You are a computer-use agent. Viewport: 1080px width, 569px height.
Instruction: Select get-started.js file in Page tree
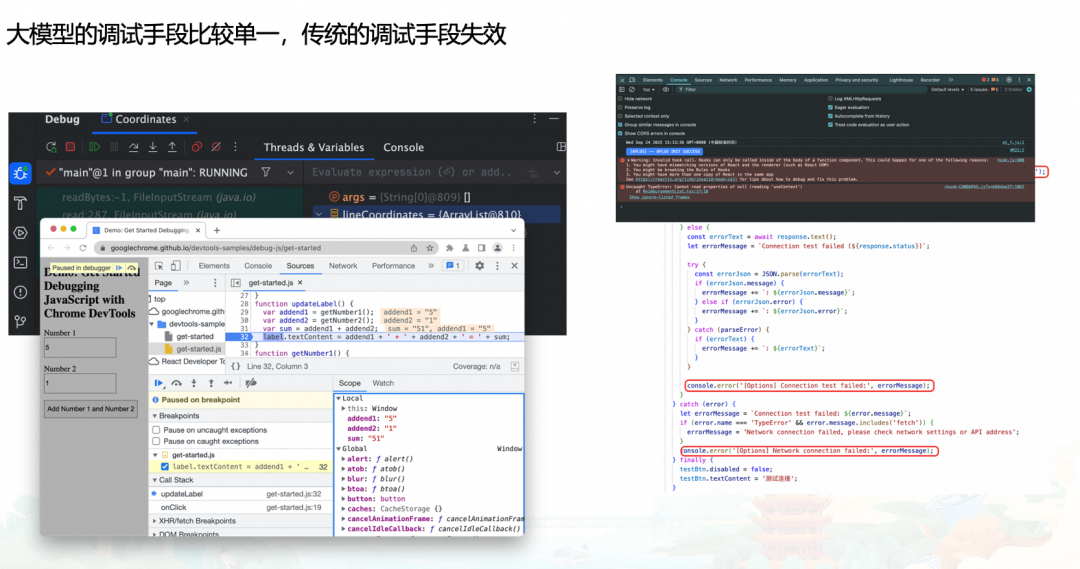pyautogui.click(x=198, y=349)
